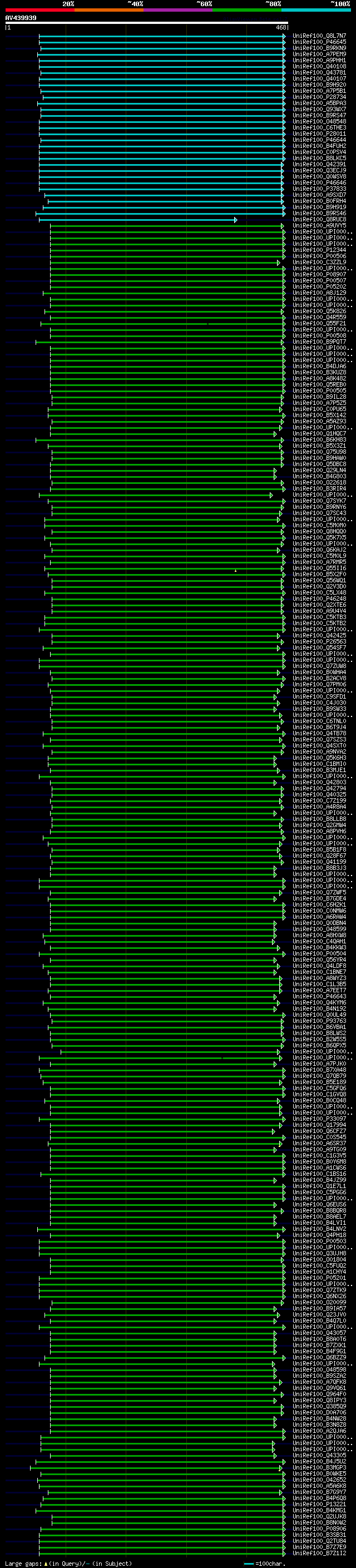The width and height of the screenshot is (356, 1568).
Task: Click the UniRef100_B6KH83 label
Action: tap(319, 440)
